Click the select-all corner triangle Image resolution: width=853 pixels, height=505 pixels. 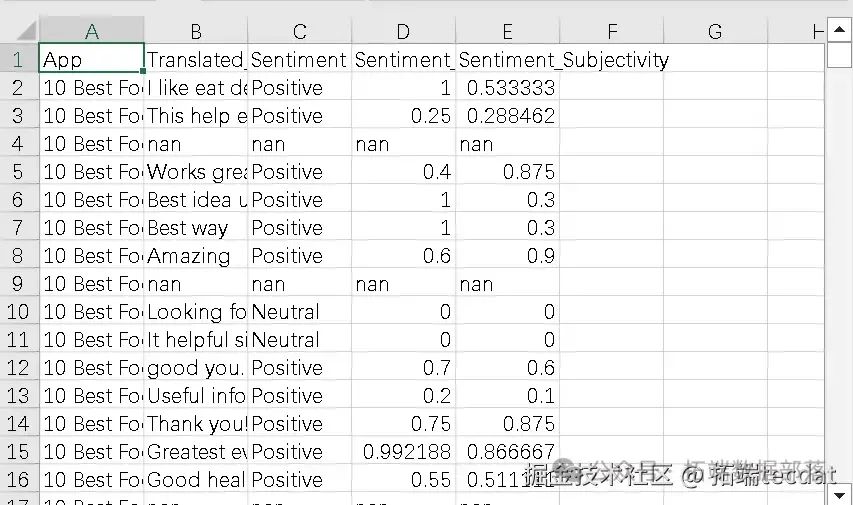point(26,31)
